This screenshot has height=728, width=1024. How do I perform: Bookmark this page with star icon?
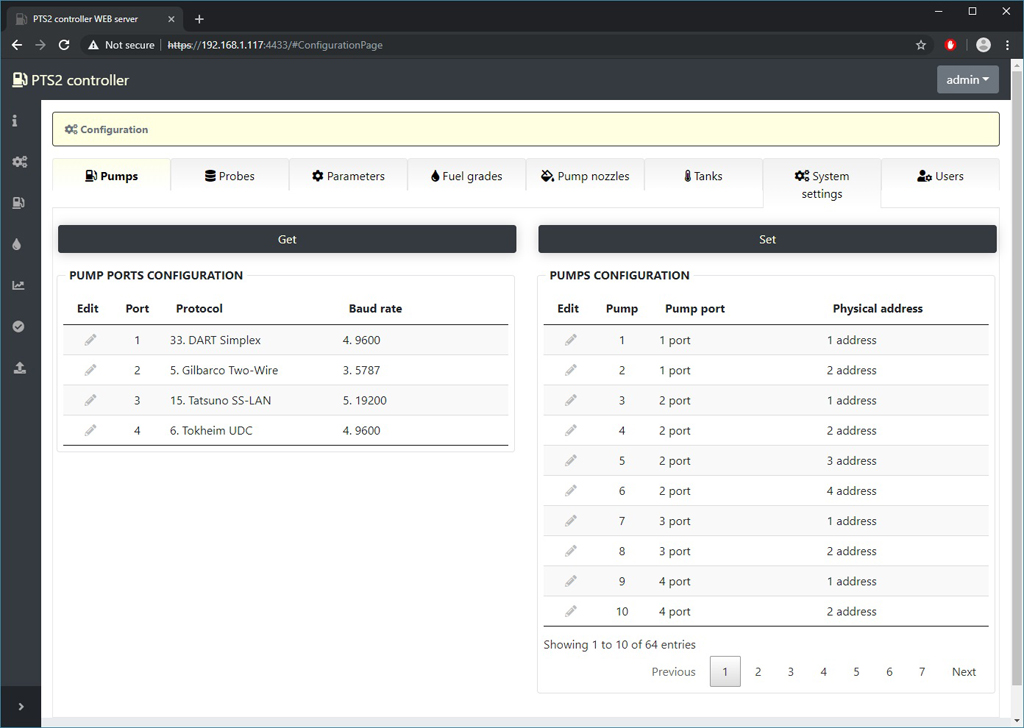click(921, 45)
